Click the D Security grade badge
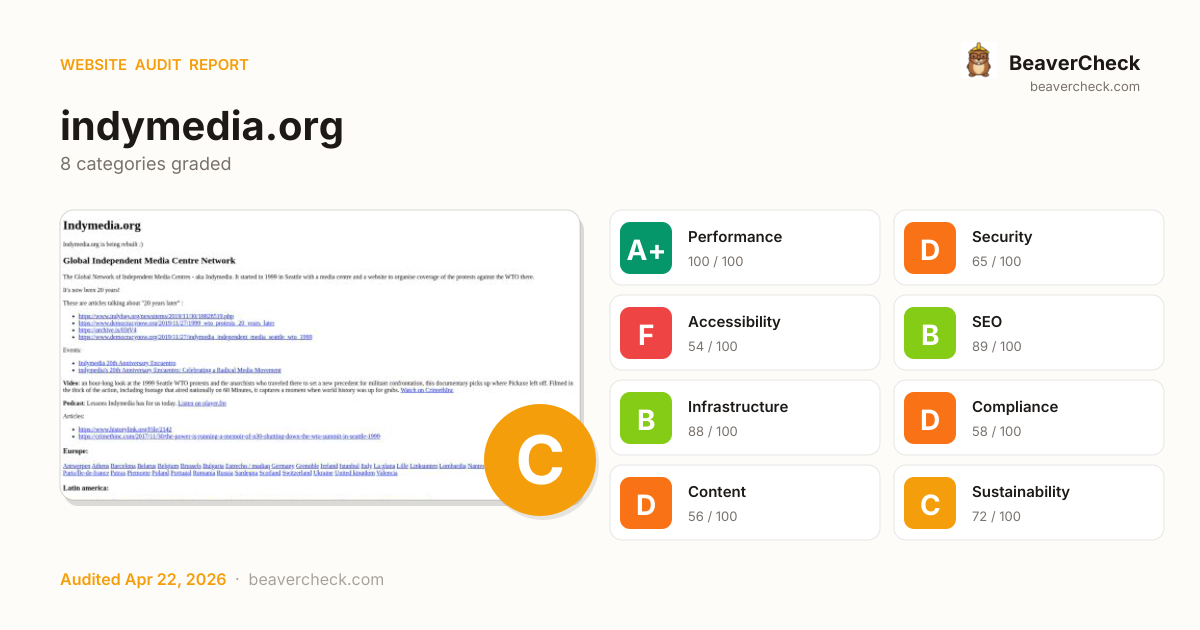This screenshot has height=630, width=1200. [x=930, y=249]
